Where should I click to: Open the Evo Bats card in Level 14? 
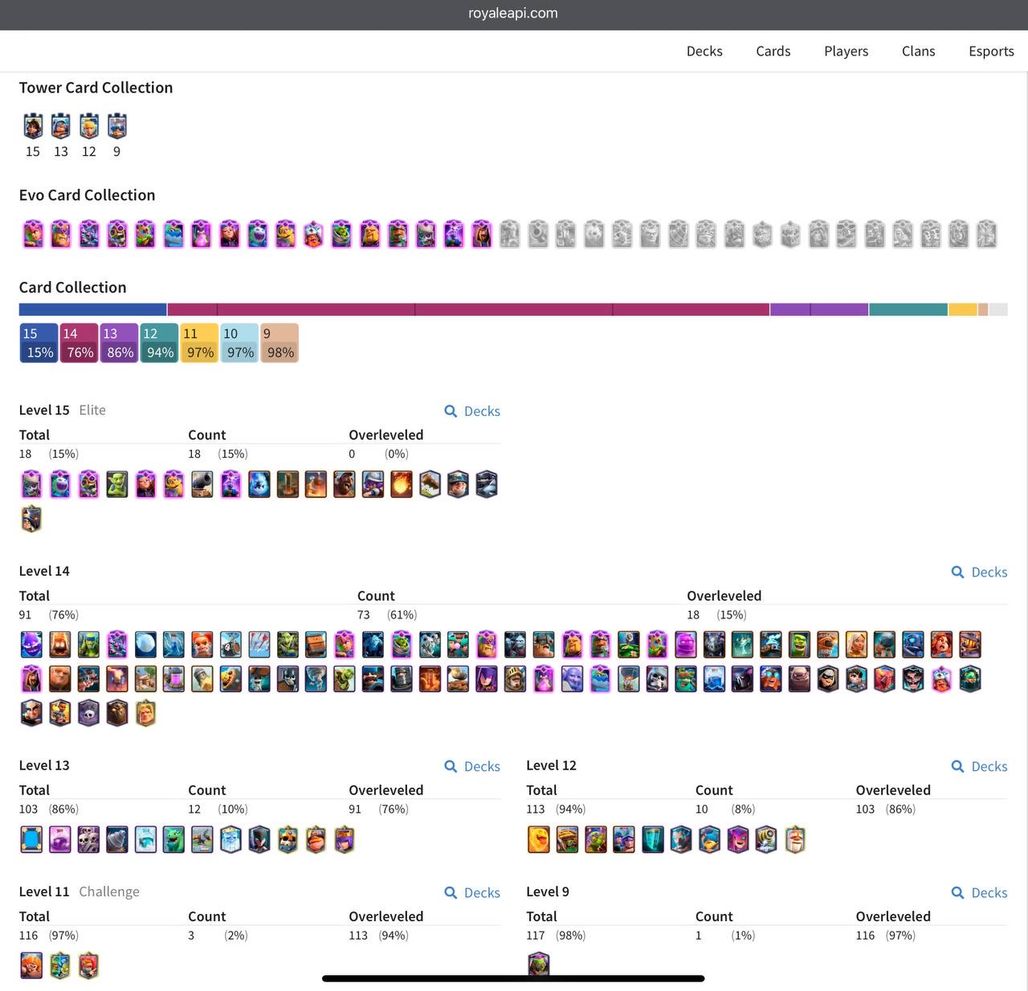tap(117, 644)
